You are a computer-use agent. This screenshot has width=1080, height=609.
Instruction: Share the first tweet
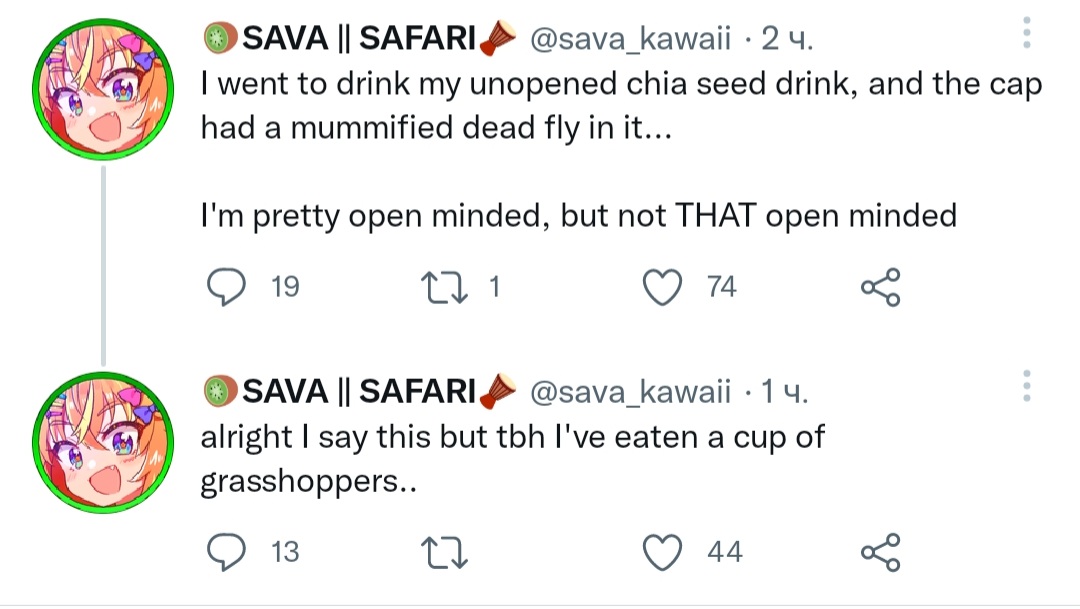[x=880, y=288]
